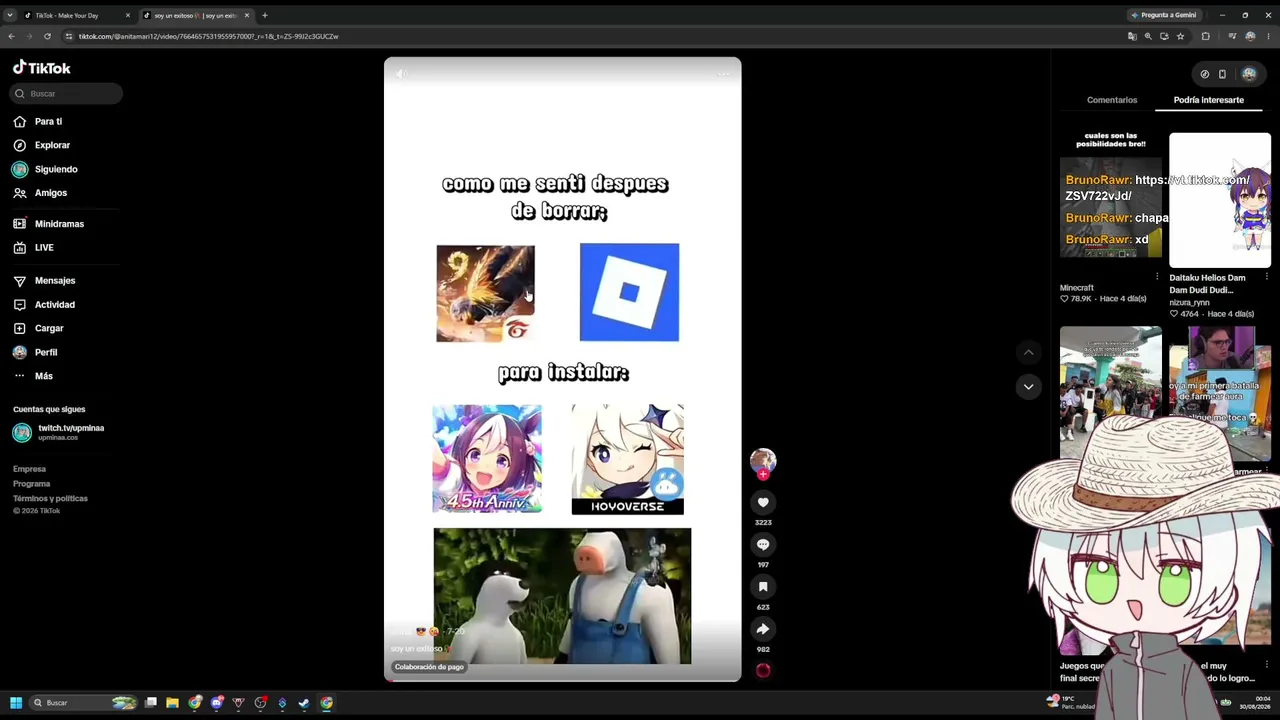Go to previous video arrow
Screen dimensions: 1280x720
tap(1028, 352)
